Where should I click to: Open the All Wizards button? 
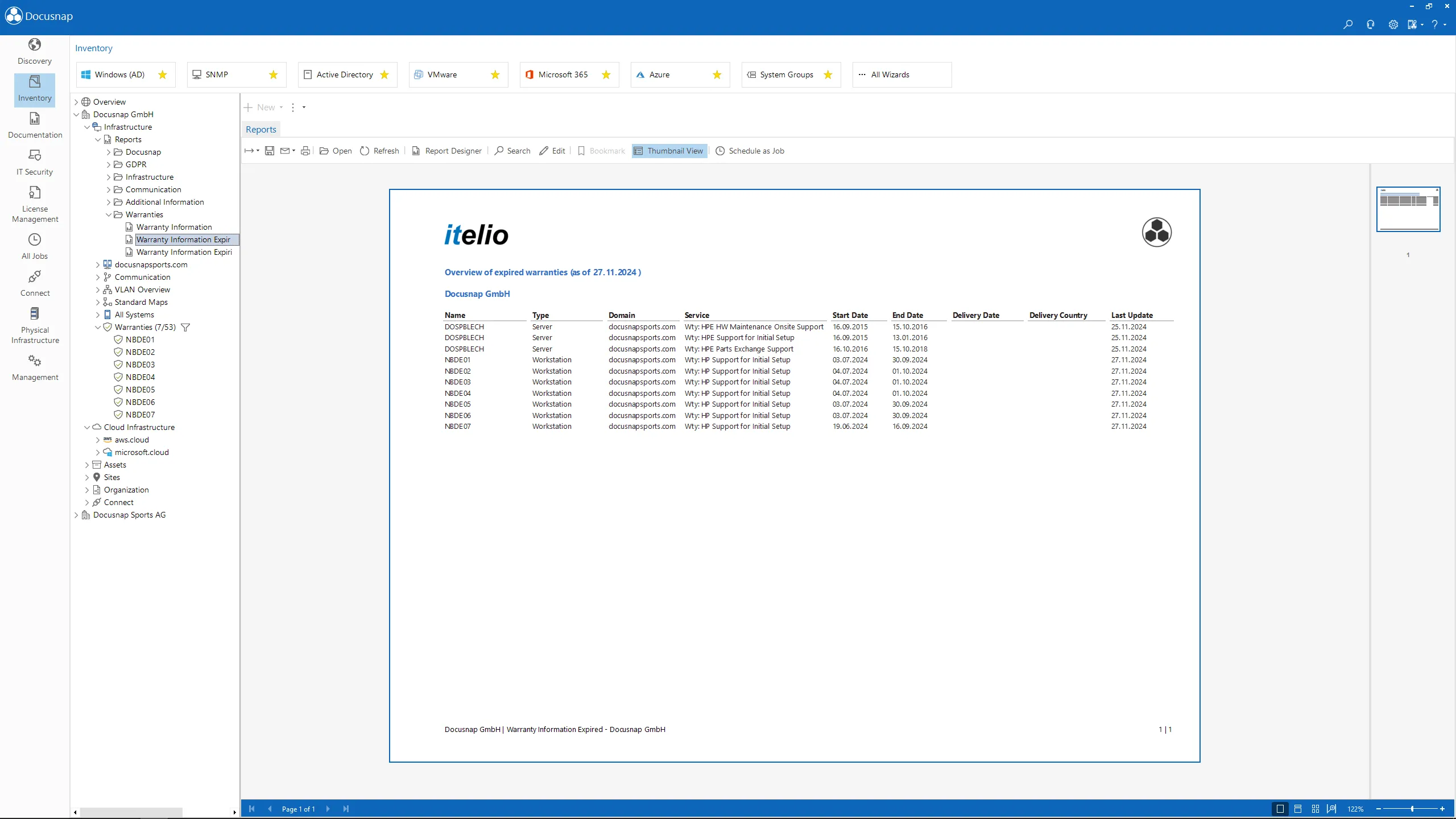[x=901, y=75]
